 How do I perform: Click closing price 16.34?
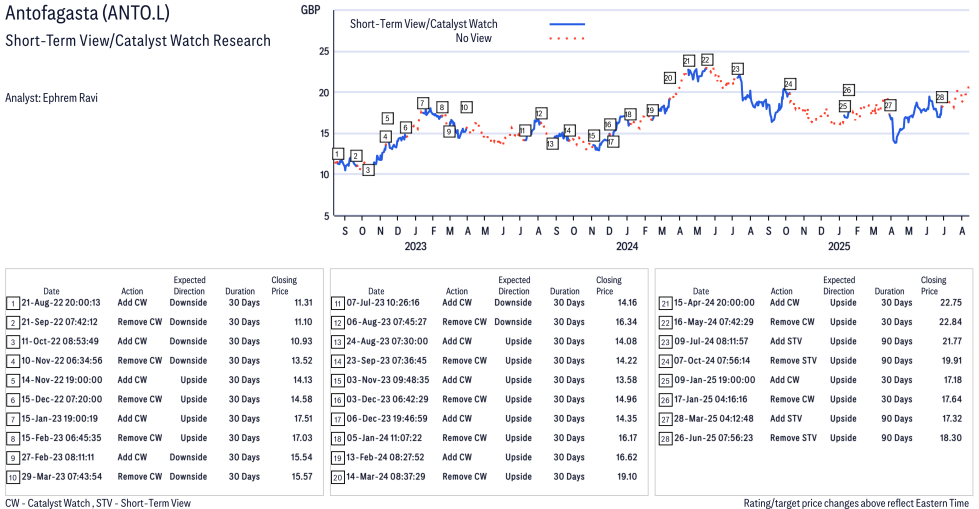click(627, 322)
